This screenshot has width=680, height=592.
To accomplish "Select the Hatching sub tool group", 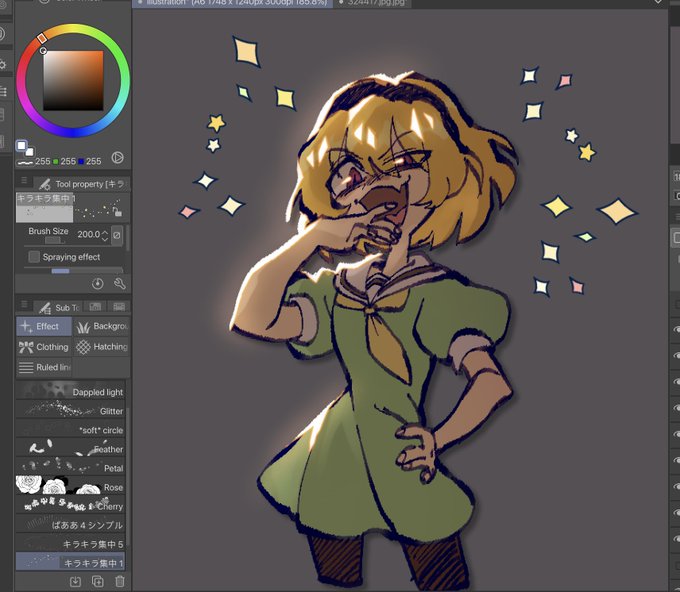I will pyautogui.click(x=101, y=347).
